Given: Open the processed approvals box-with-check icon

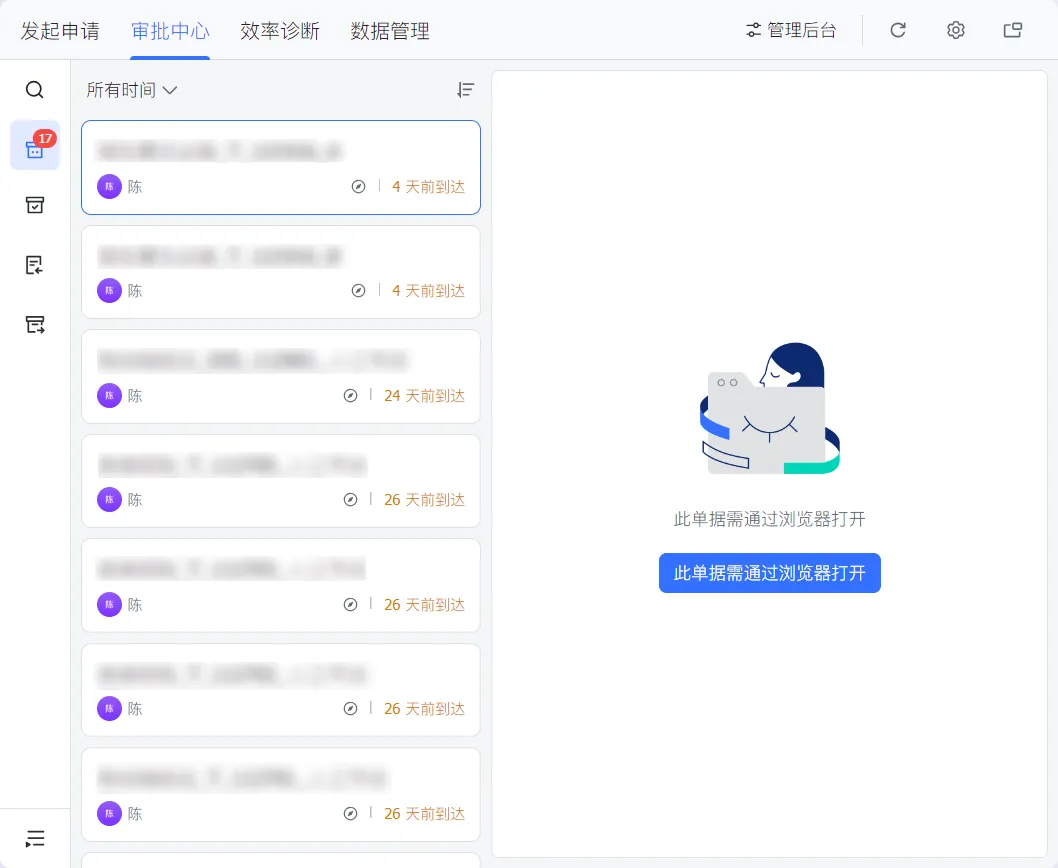Looking at the screenshot, I should [34, 205].
